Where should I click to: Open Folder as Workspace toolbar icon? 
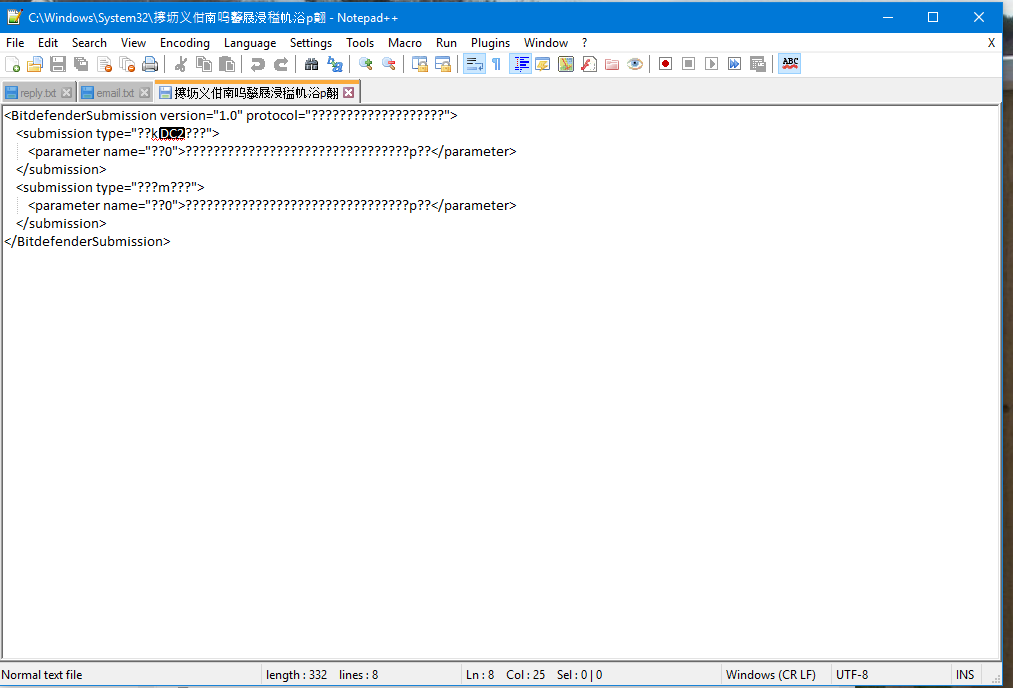pyautogui.click(x=612, y=64)
